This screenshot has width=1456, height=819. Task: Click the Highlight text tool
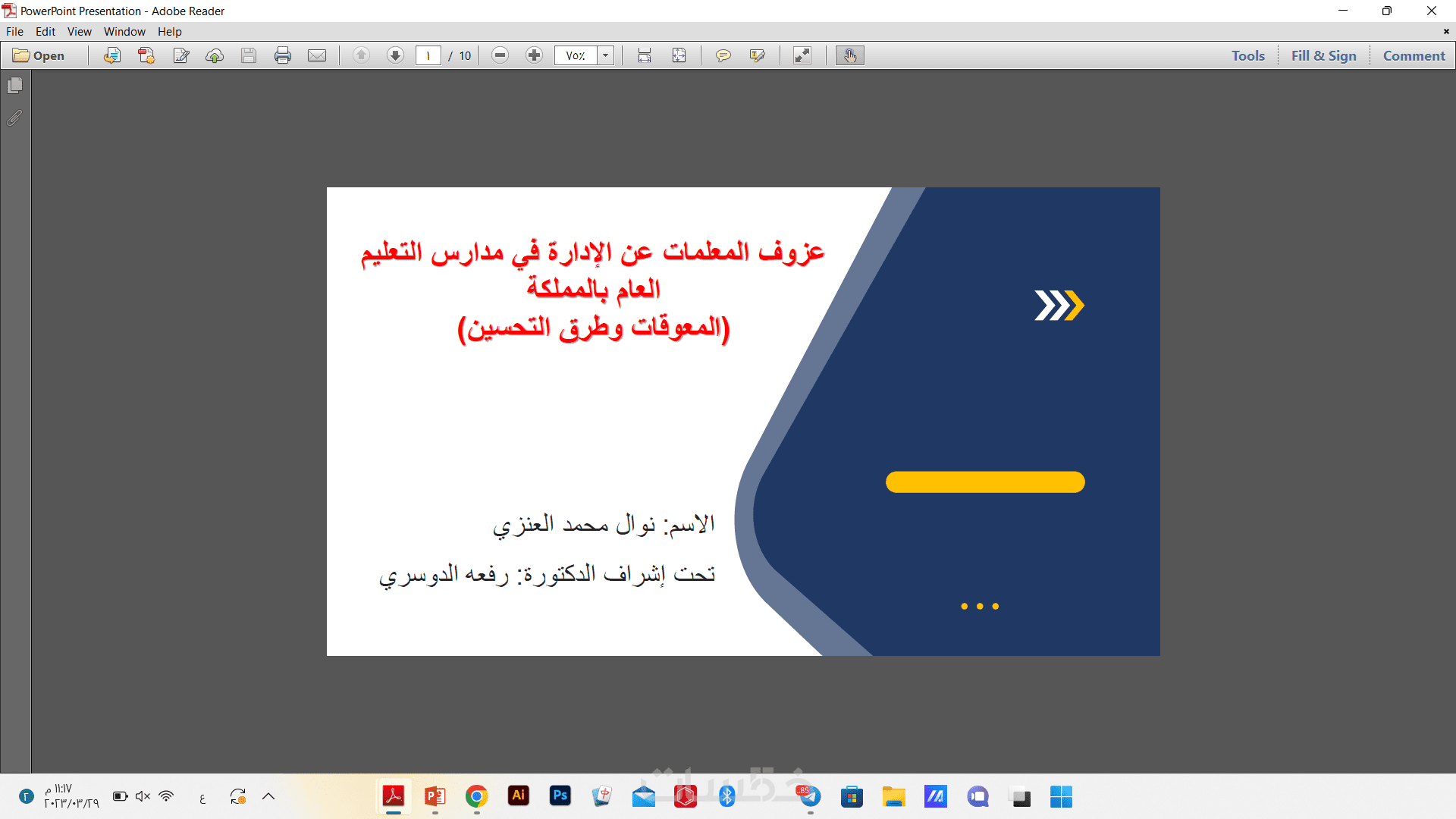(757, 55)
